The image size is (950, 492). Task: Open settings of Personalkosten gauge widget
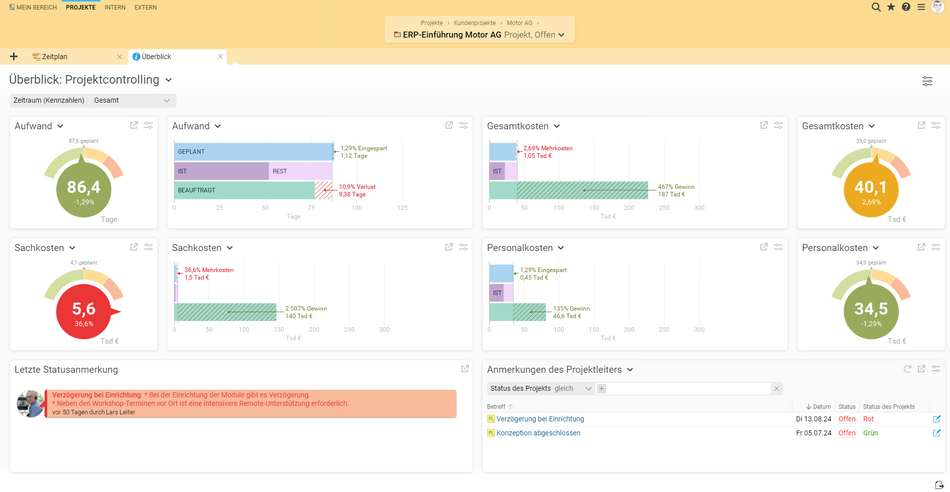click(936, 247)
